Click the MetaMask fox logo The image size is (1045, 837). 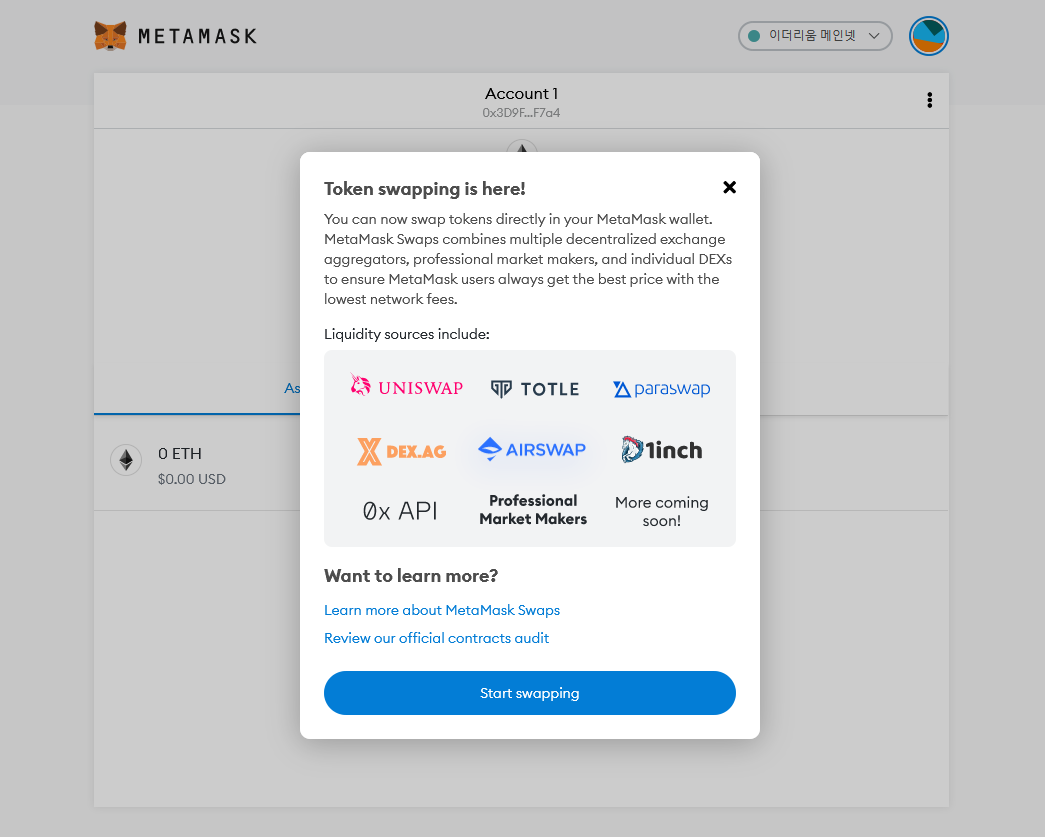(110, 35)
